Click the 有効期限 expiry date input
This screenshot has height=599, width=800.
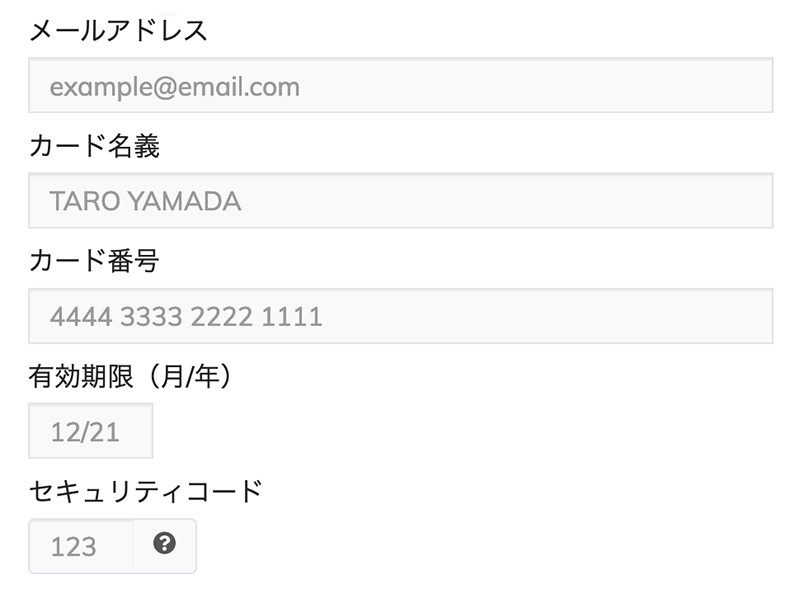[90, 431]
